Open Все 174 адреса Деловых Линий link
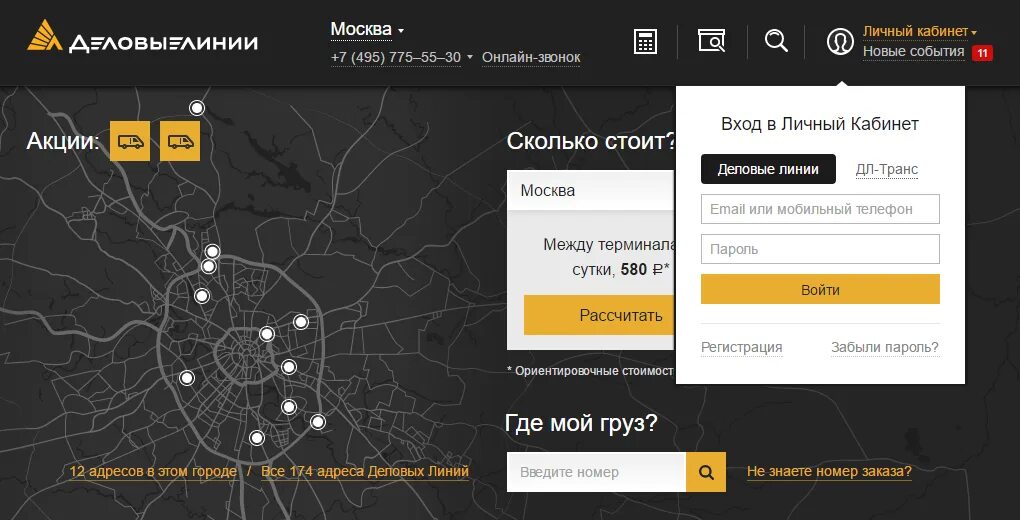Screen dimensions: 1020x520 [x=365, y=471]
